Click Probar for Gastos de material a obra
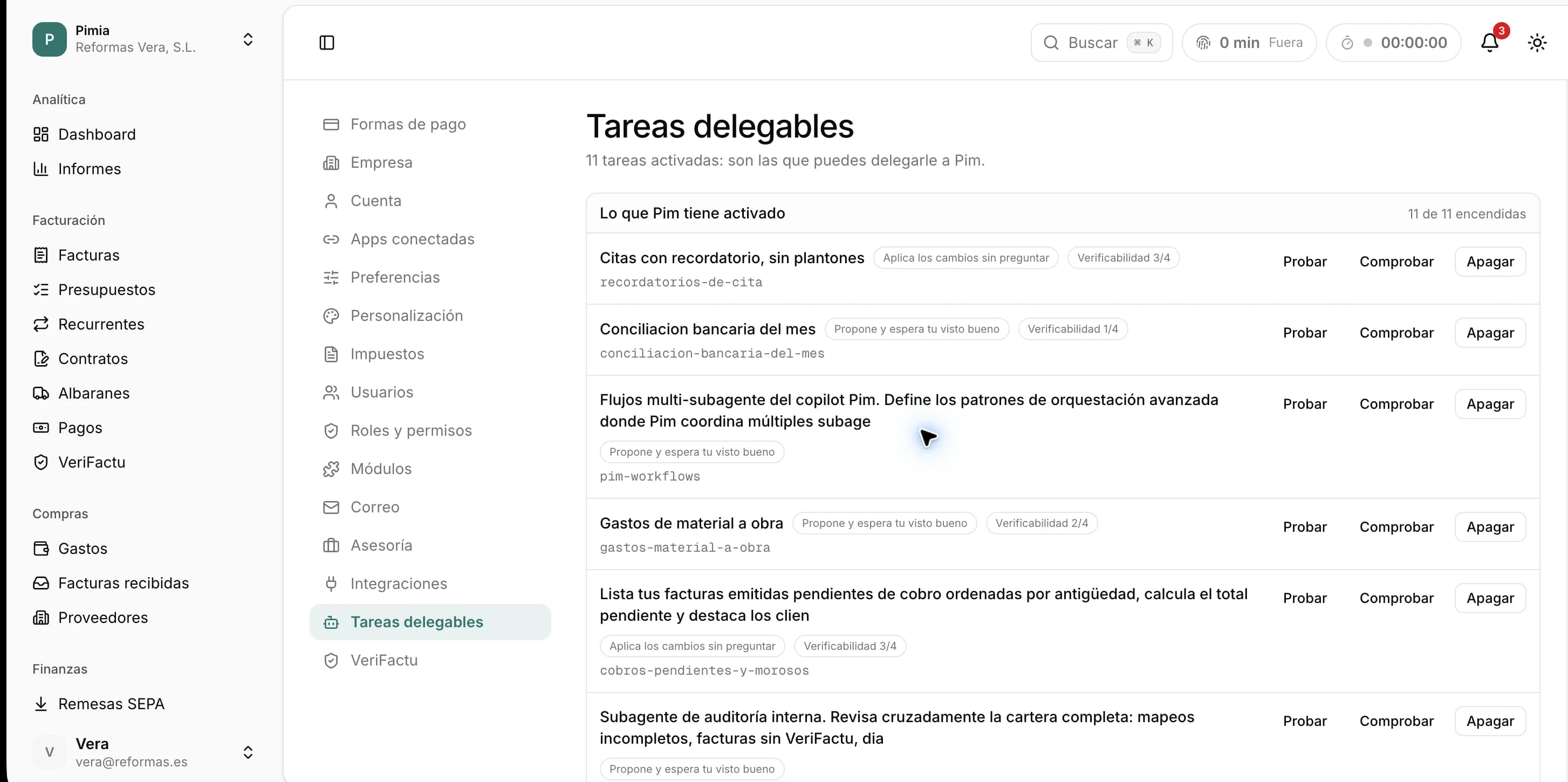Image resolution: width=1568 pixels, height=782 pixels. (1304, 527)
